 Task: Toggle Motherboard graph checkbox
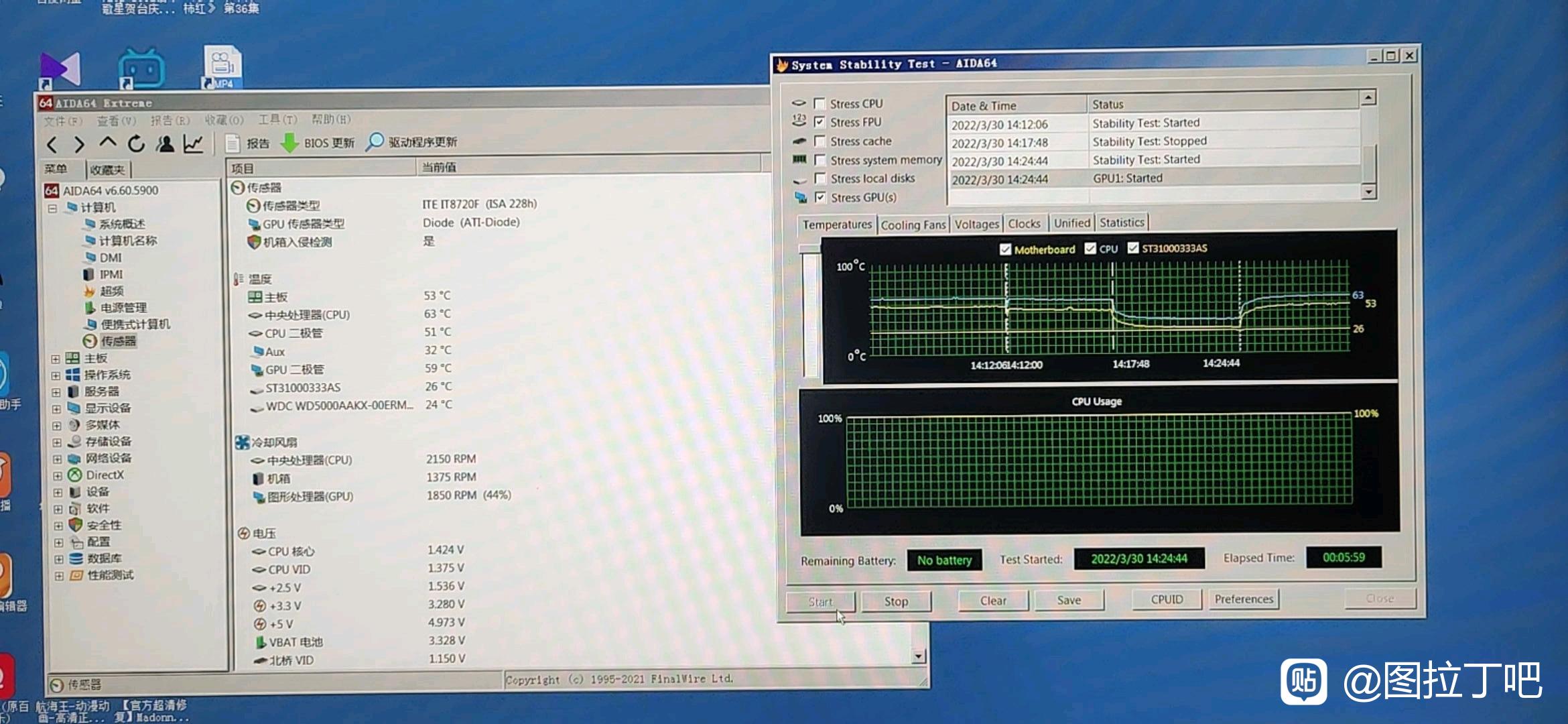[x=1005, y=249]
